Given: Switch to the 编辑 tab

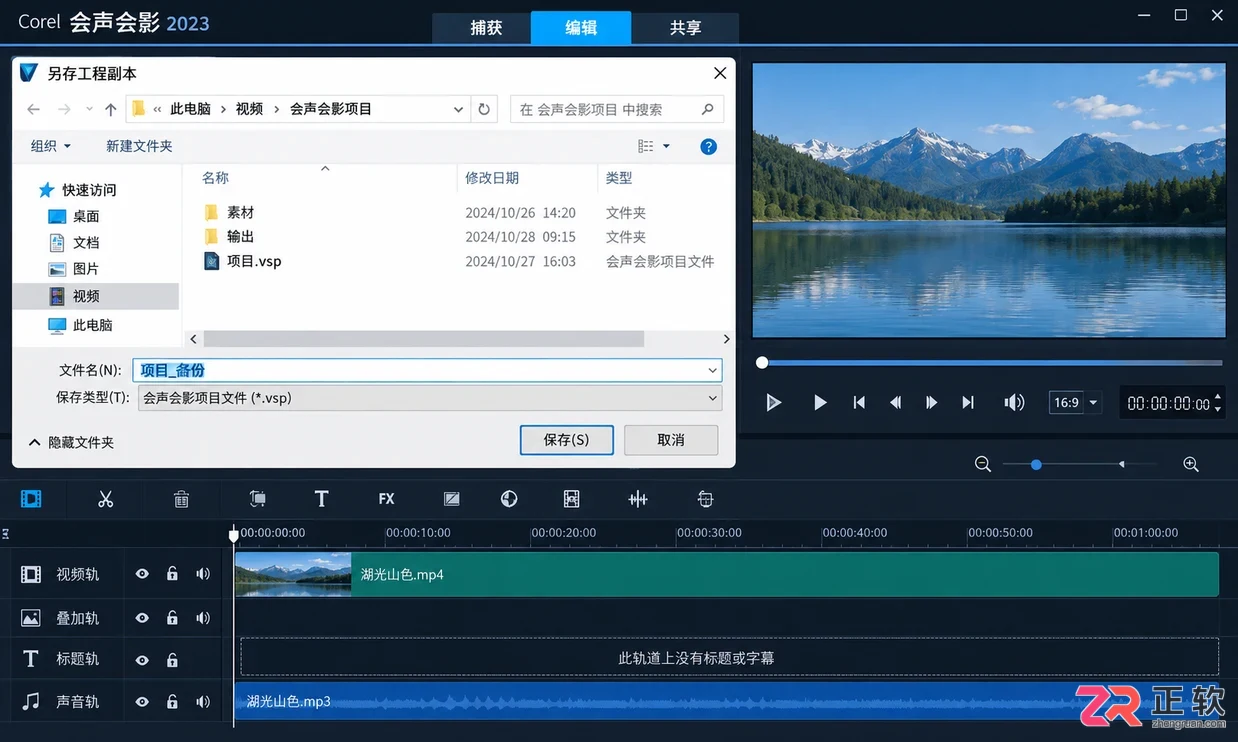Looking at the screenshot, I should click(581, 28).
